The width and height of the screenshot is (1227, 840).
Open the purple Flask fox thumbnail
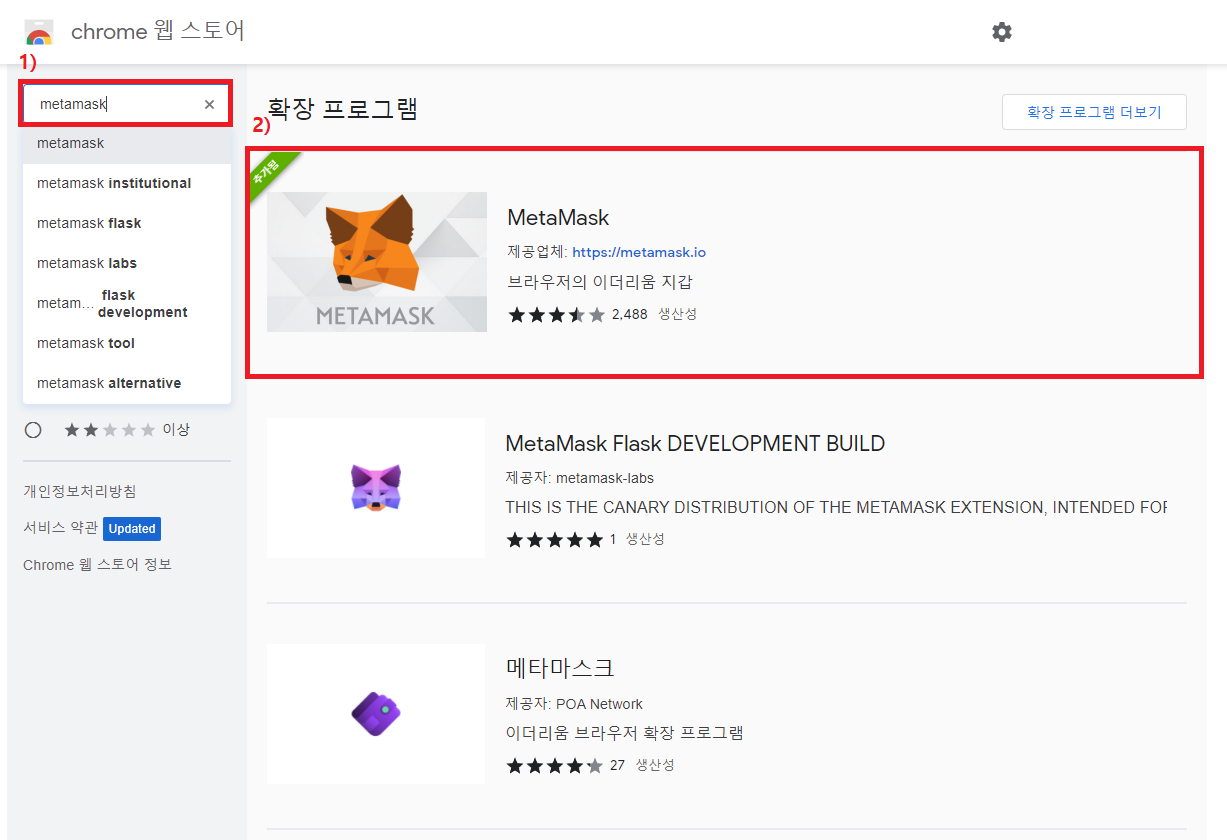[376, 488]
